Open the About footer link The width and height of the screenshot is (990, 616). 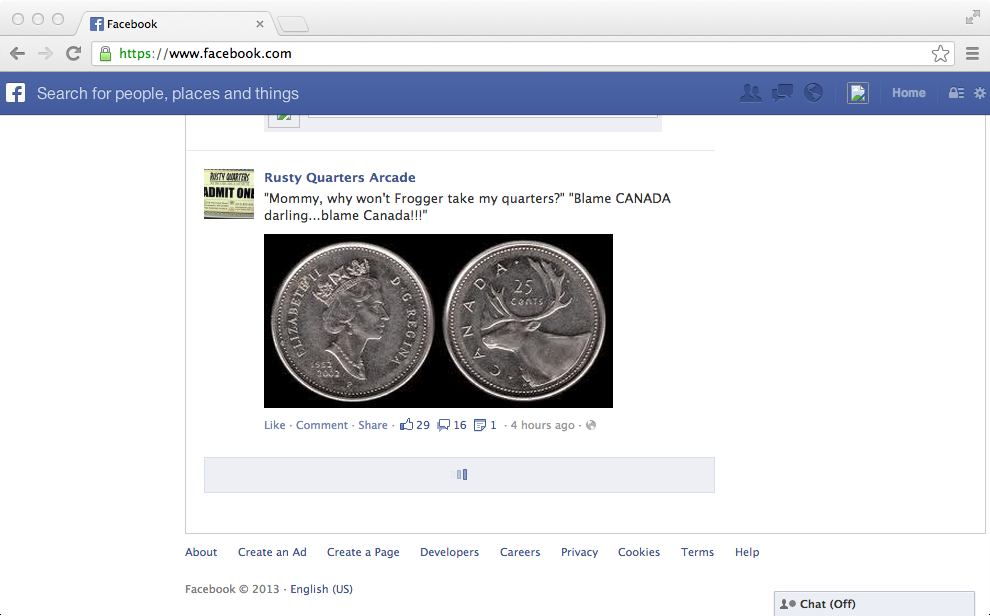(201, 552)
